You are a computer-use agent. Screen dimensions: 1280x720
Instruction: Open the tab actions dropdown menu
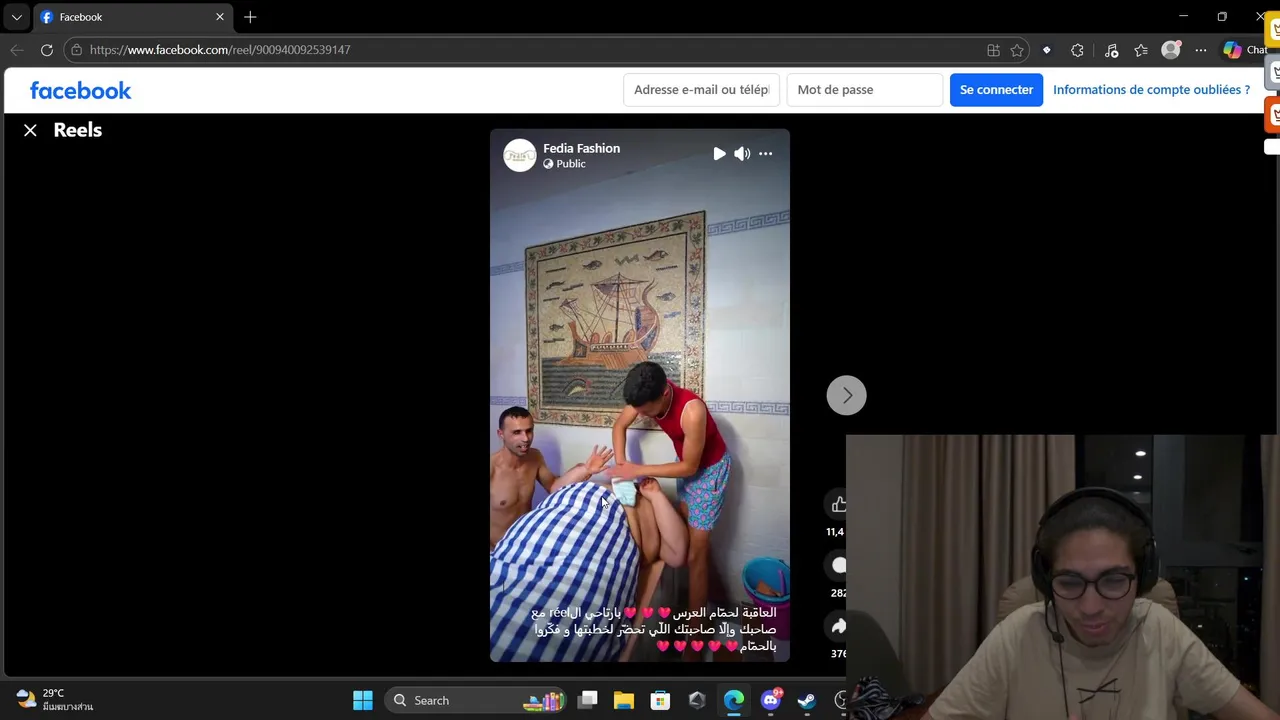coord(16,17)
